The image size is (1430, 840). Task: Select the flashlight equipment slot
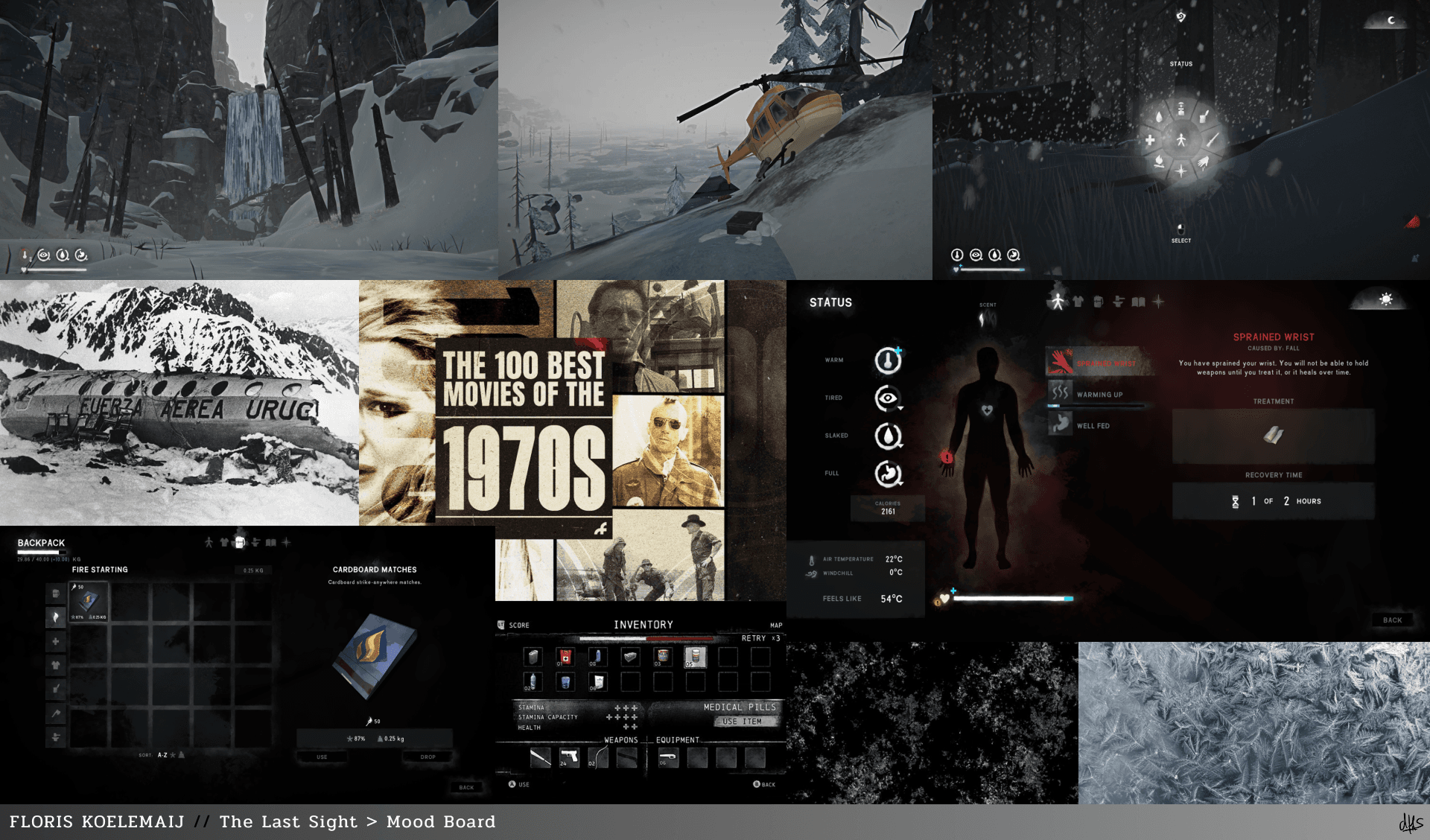coord(668,757)
